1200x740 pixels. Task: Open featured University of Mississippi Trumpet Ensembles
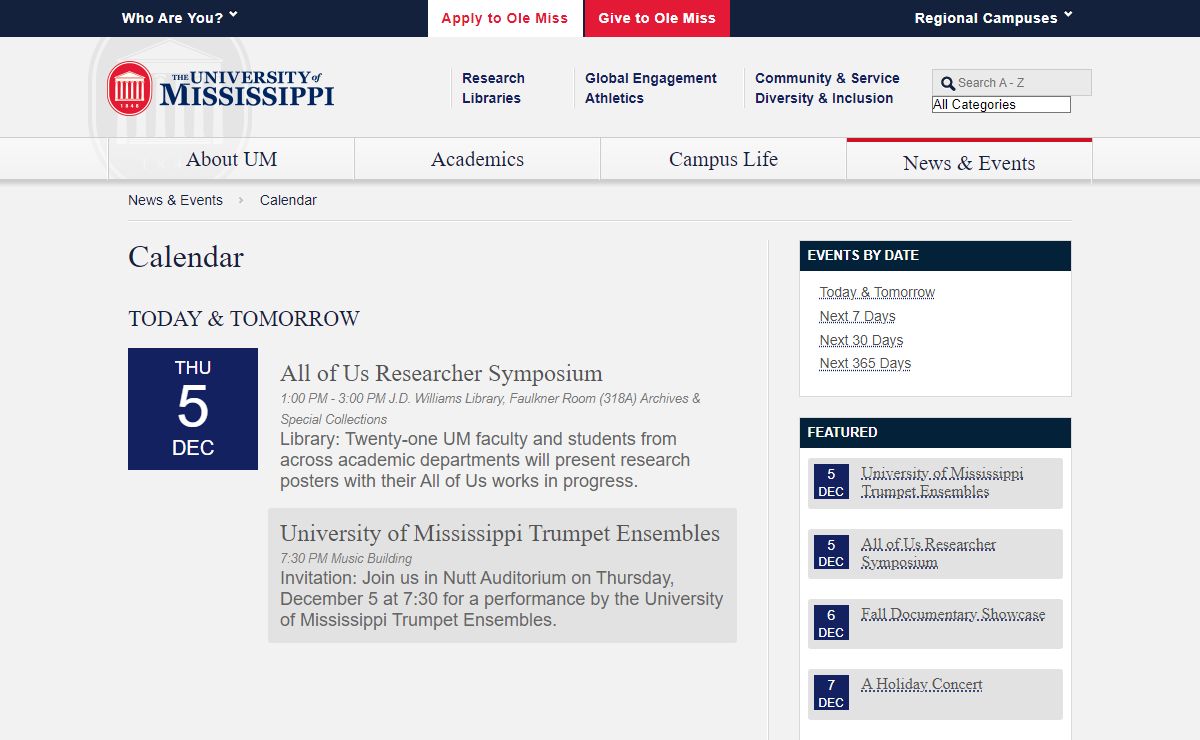pos(942,482)
